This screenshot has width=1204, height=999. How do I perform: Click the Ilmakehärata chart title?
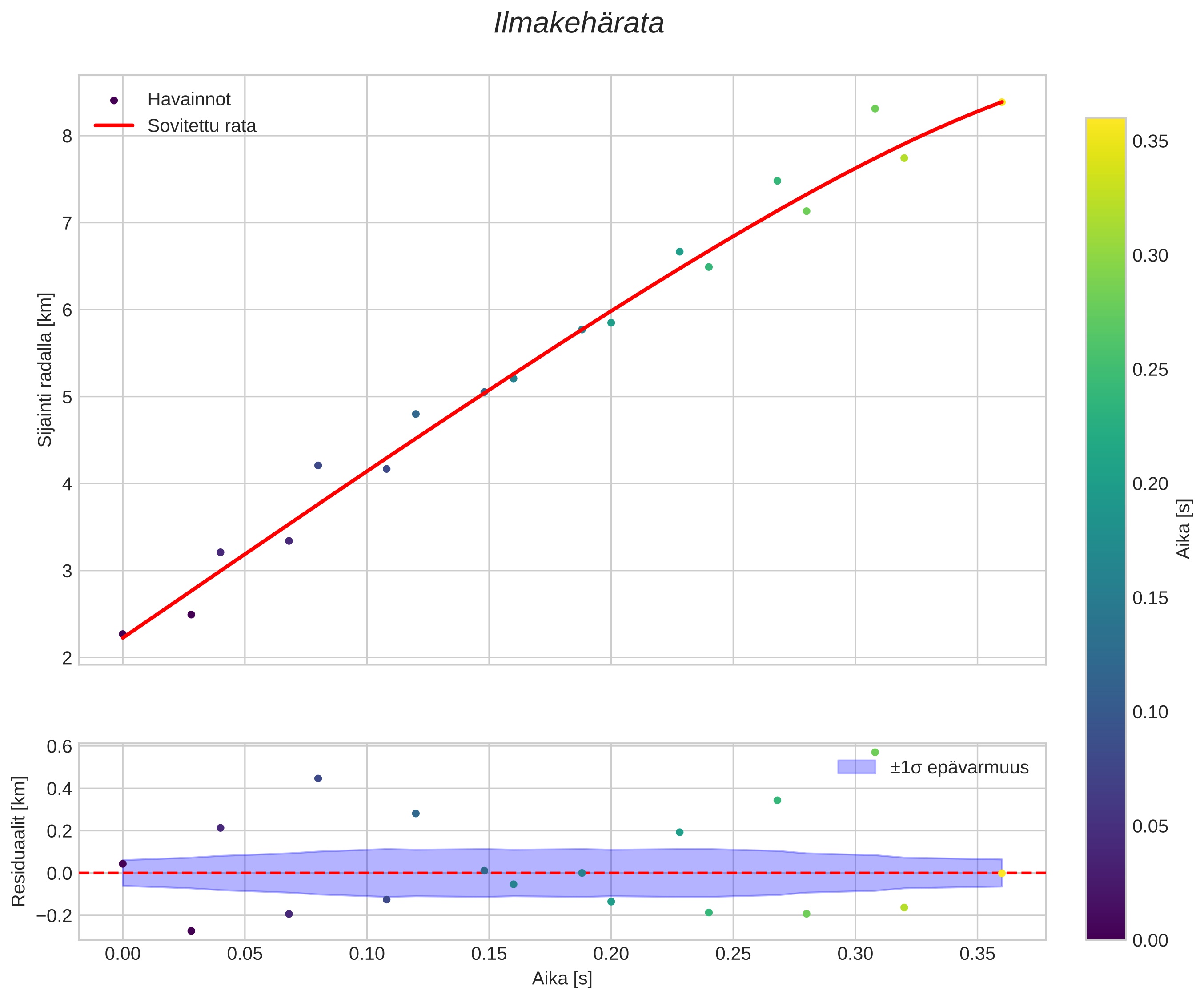click(578, 24)
